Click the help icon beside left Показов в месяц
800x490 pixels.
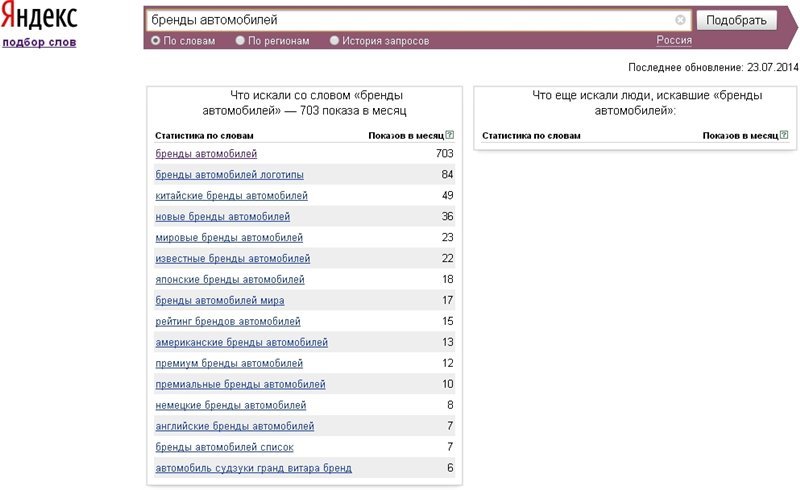(x=449, y=135)
